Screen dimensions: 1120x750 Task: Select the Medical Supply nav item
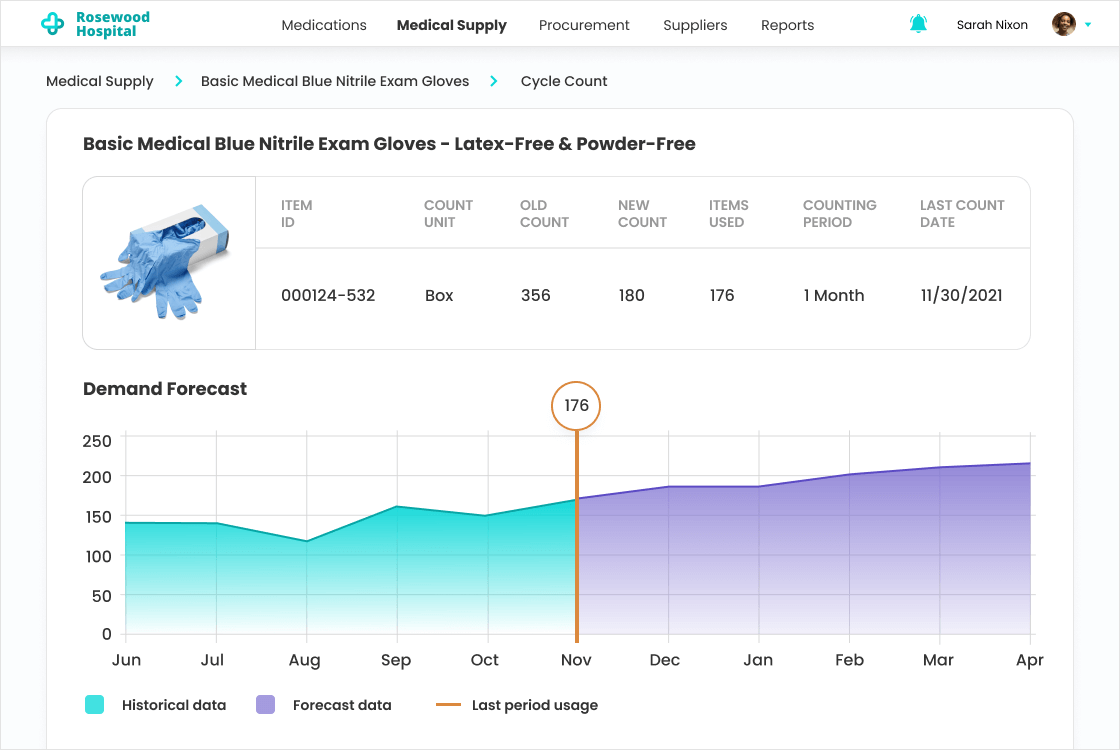click(x=451, y=25)
